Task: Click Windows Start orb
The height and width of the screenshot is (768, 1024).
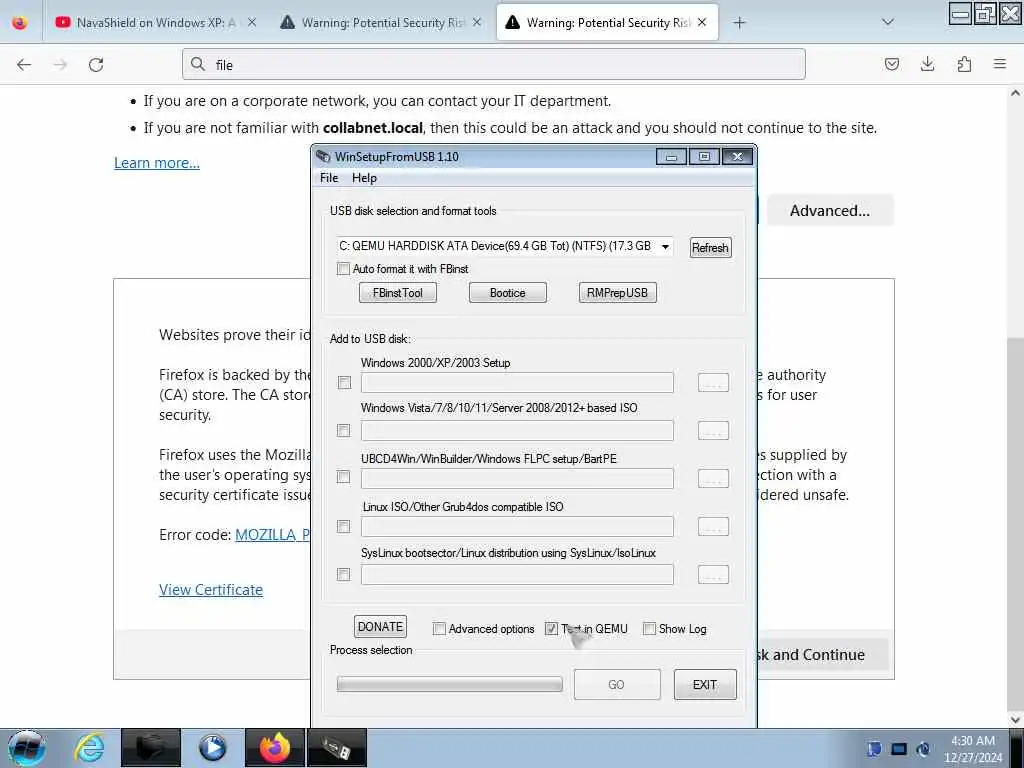Action: click(x=27, y=748)
